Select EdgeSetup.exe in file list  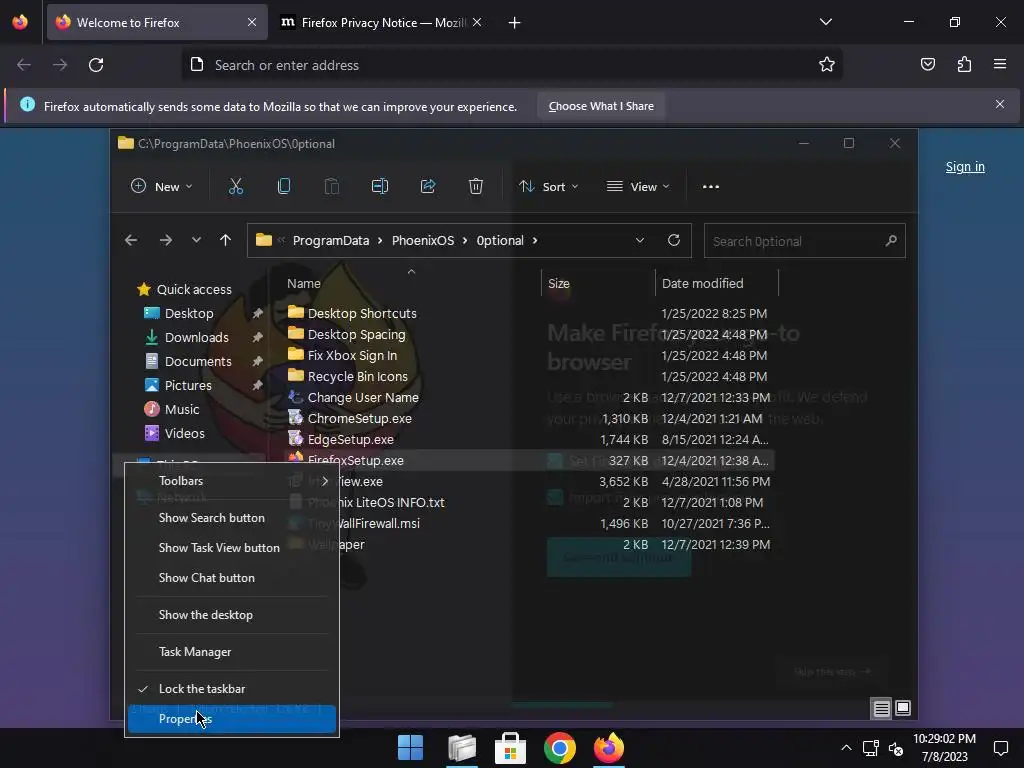point(351,440)
